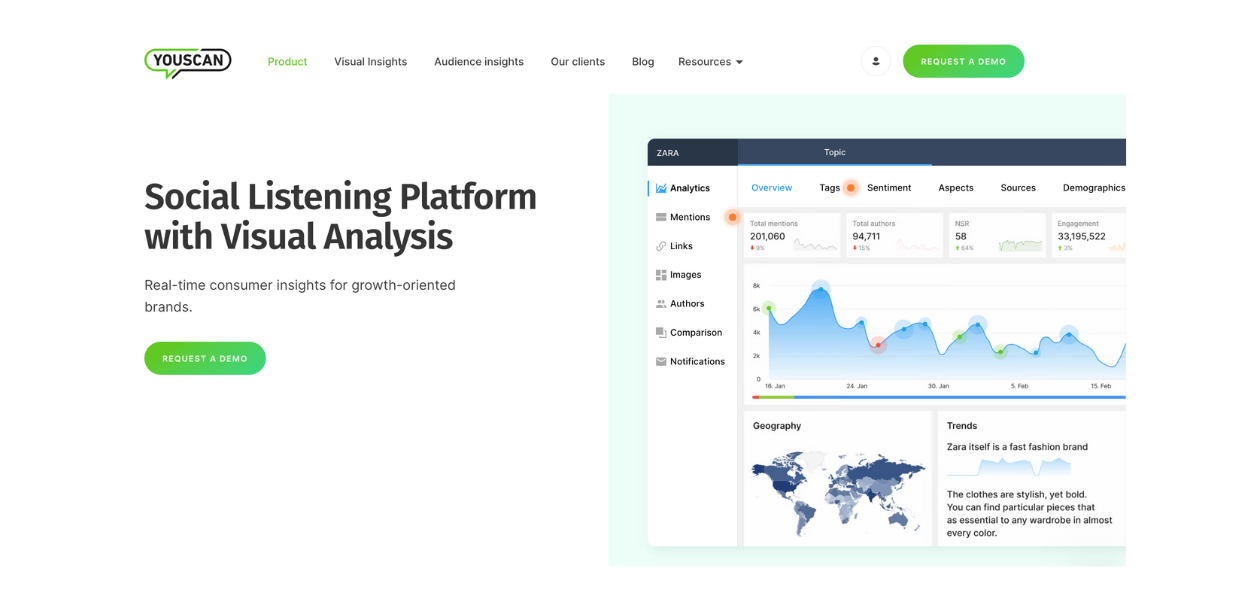Select Mentions in the sidebar
The width and height of the screenshot is (1260, 600).
coord(692,217)
